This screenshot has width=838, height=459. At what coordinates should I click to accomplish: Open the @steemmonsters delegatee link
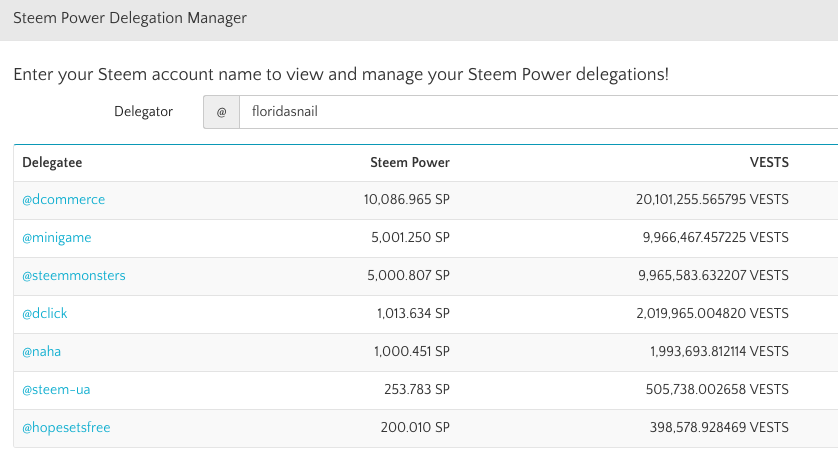[x=74, y=276]
